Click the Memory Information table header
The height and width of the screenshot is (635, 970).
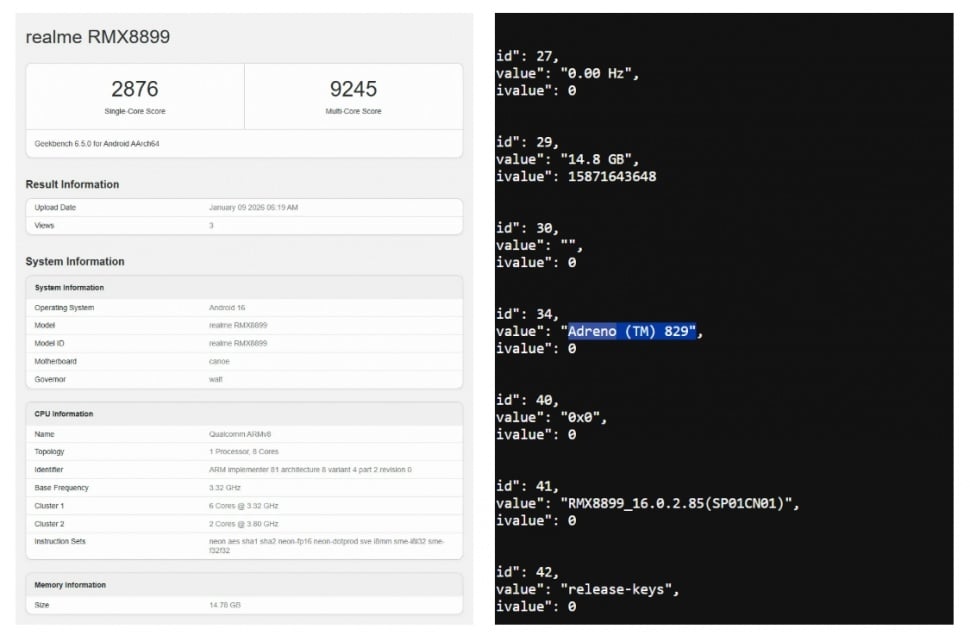click(70, 585)
